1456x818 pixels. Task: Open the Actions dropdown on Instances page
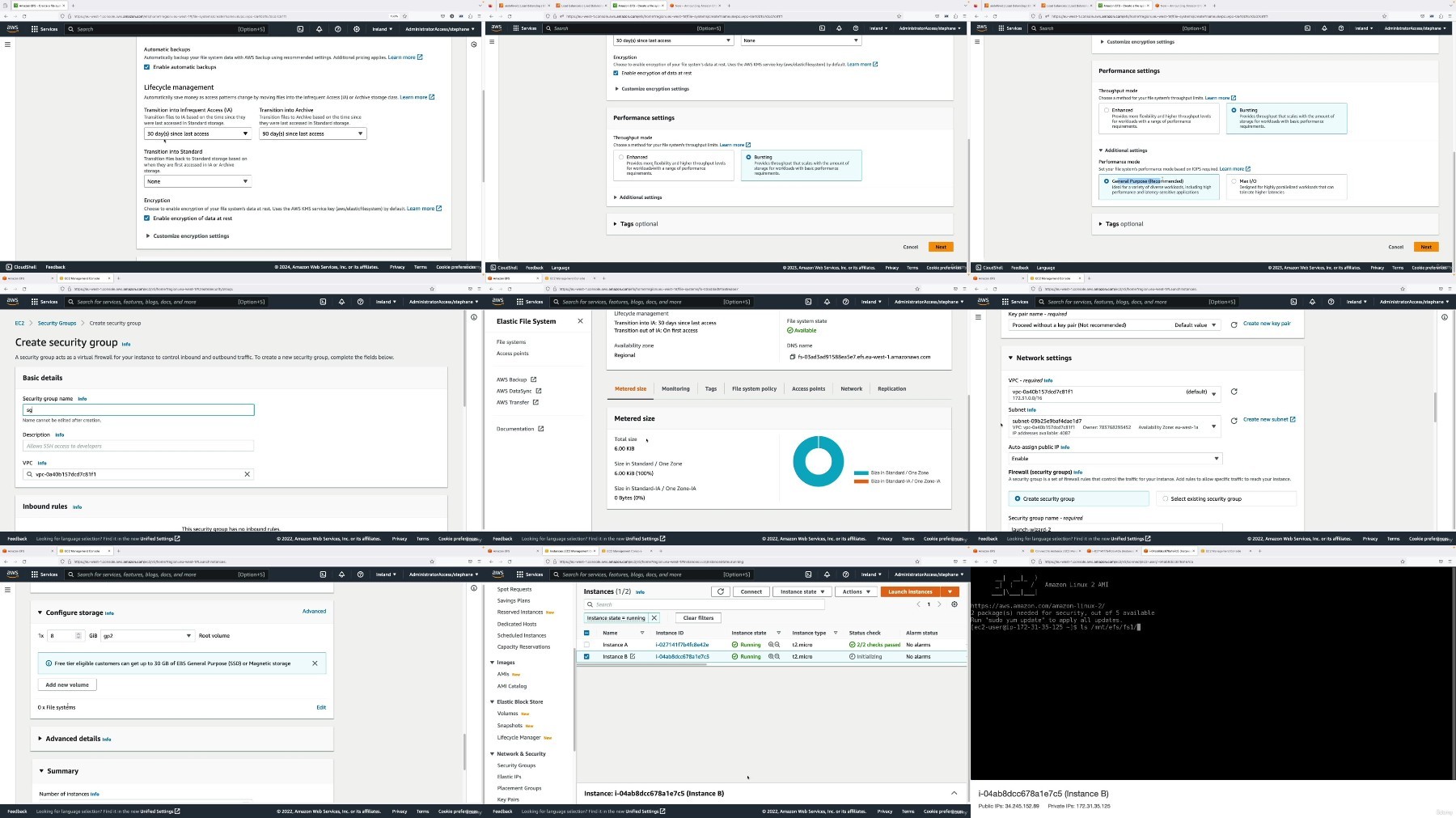856,591
